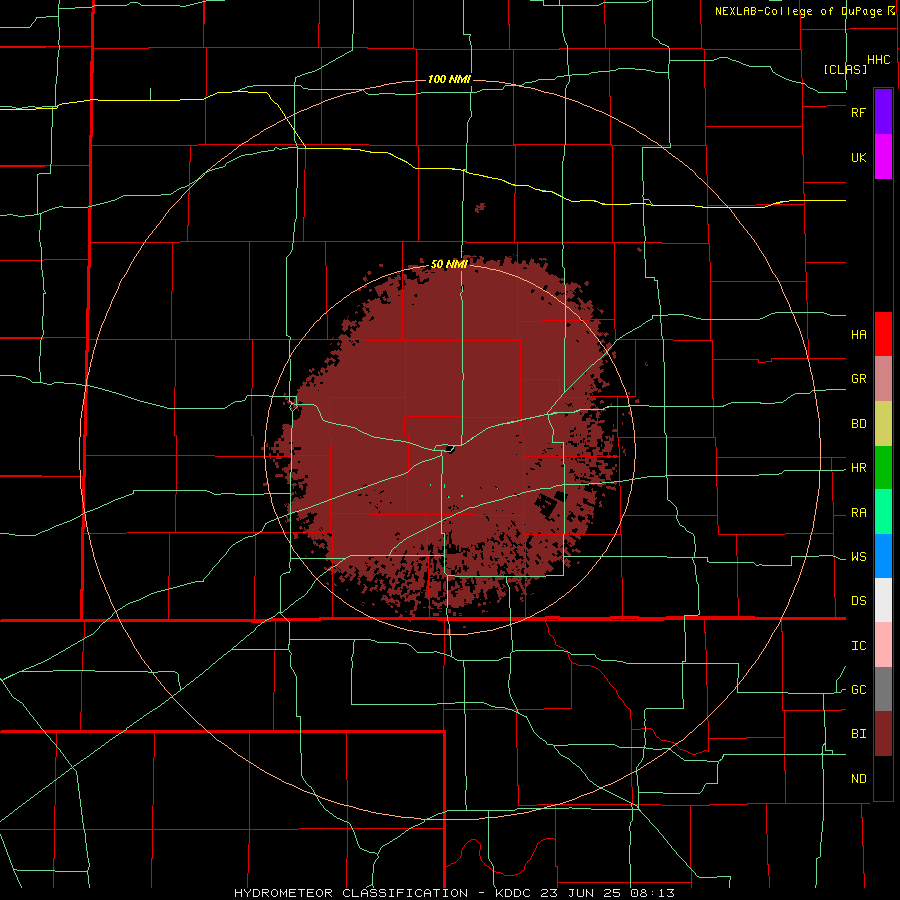This screenshot has height=900, width=900.
Task: Click the RF legend label
Action: click(859, 113)
